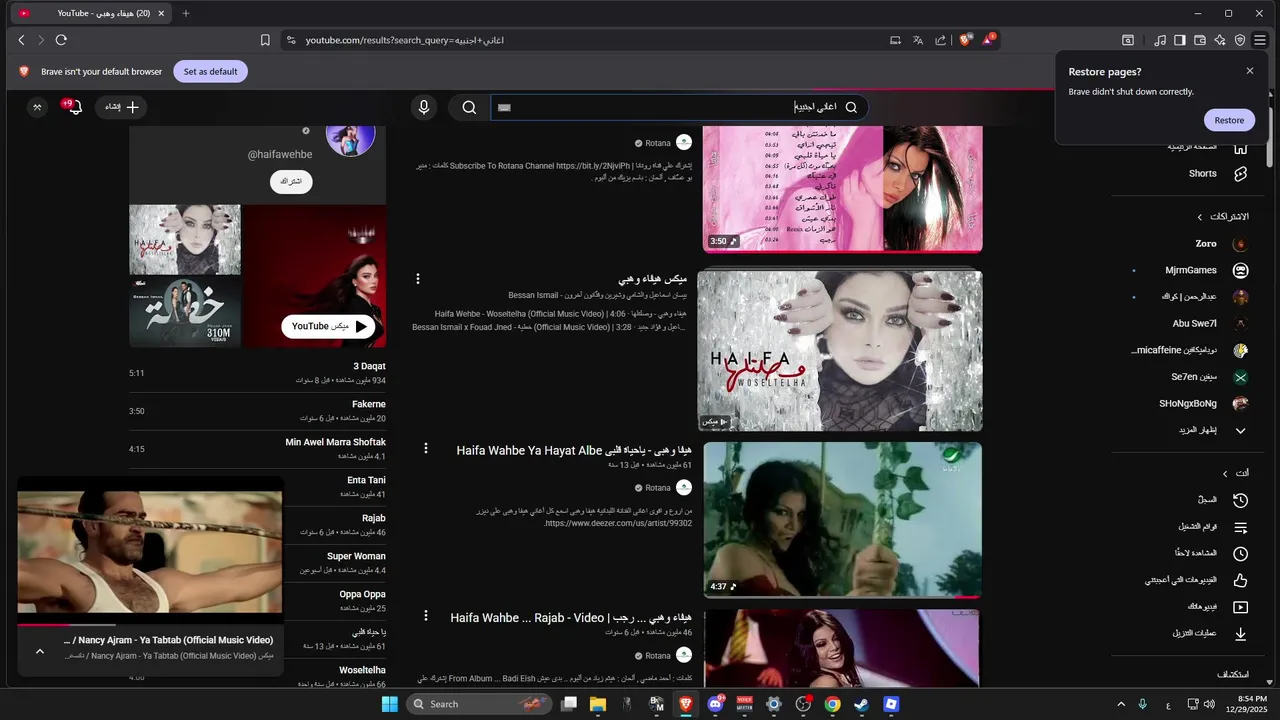Open options menu for the Rajab video
Image resolution: width=1280 pixels, height=720 pixels.
click(426, 616)
